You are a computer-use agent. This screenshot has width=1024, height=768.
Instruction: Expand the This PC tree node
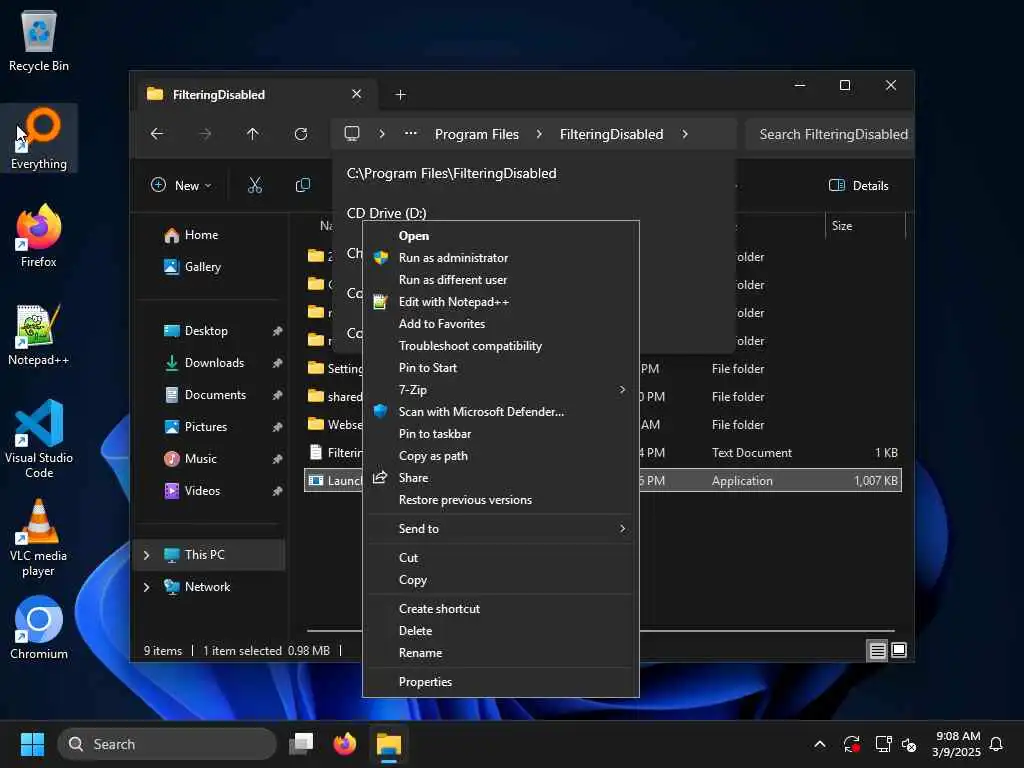pos(146,555)
